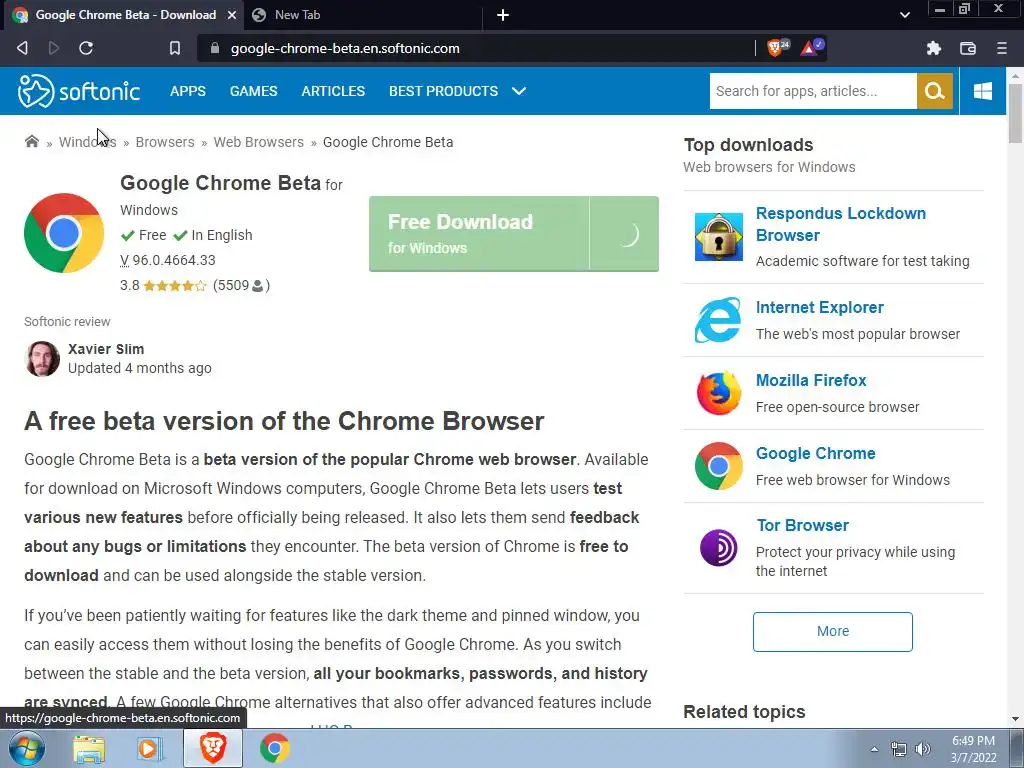
Task: Click in the Search for apps field
Action: [813, 91]
